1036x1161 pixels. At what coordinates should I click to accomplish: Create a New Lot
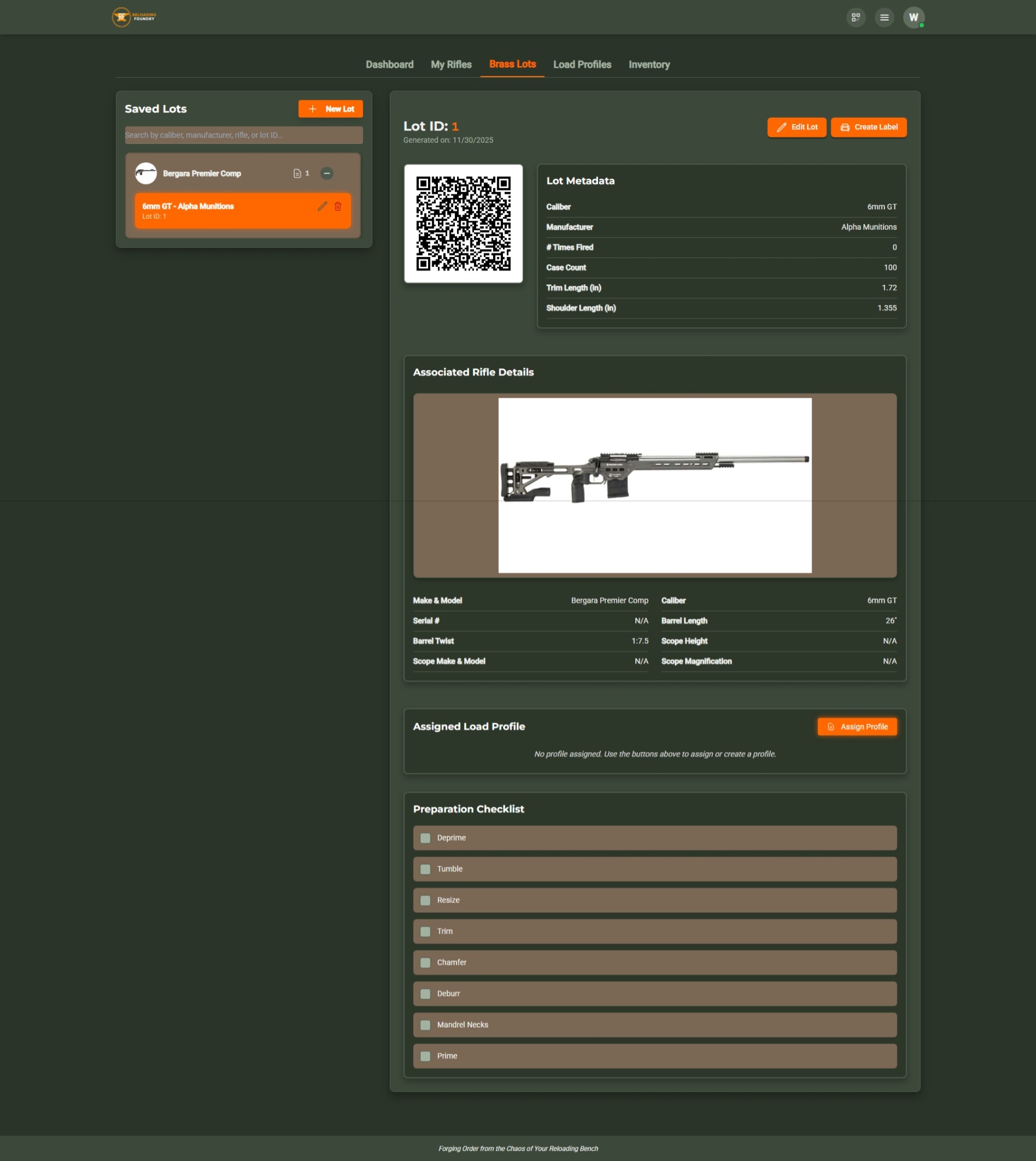click(331, 109)
